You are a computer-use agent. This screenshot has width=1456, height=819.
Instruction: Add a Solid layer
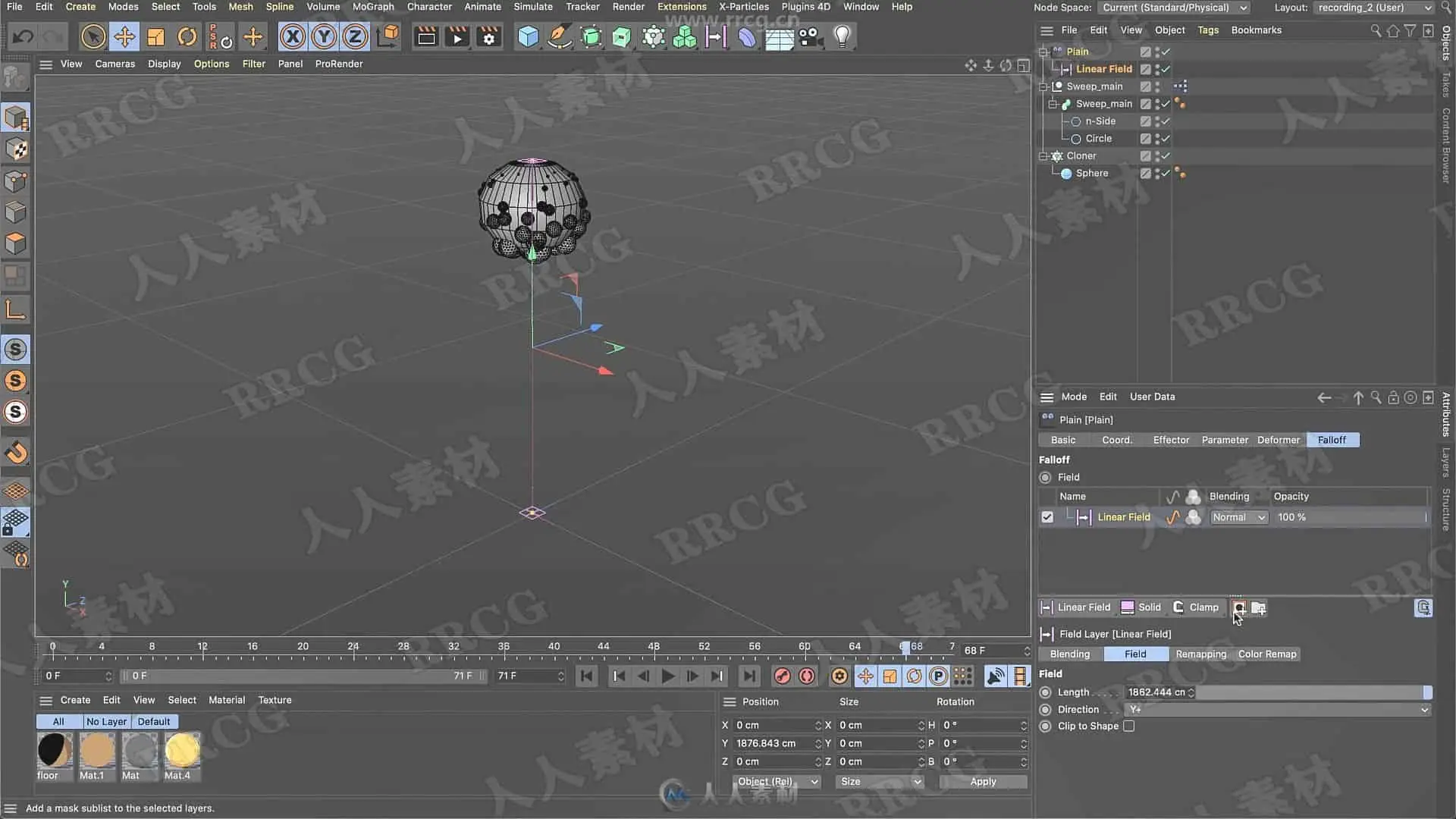(1141, 607)
